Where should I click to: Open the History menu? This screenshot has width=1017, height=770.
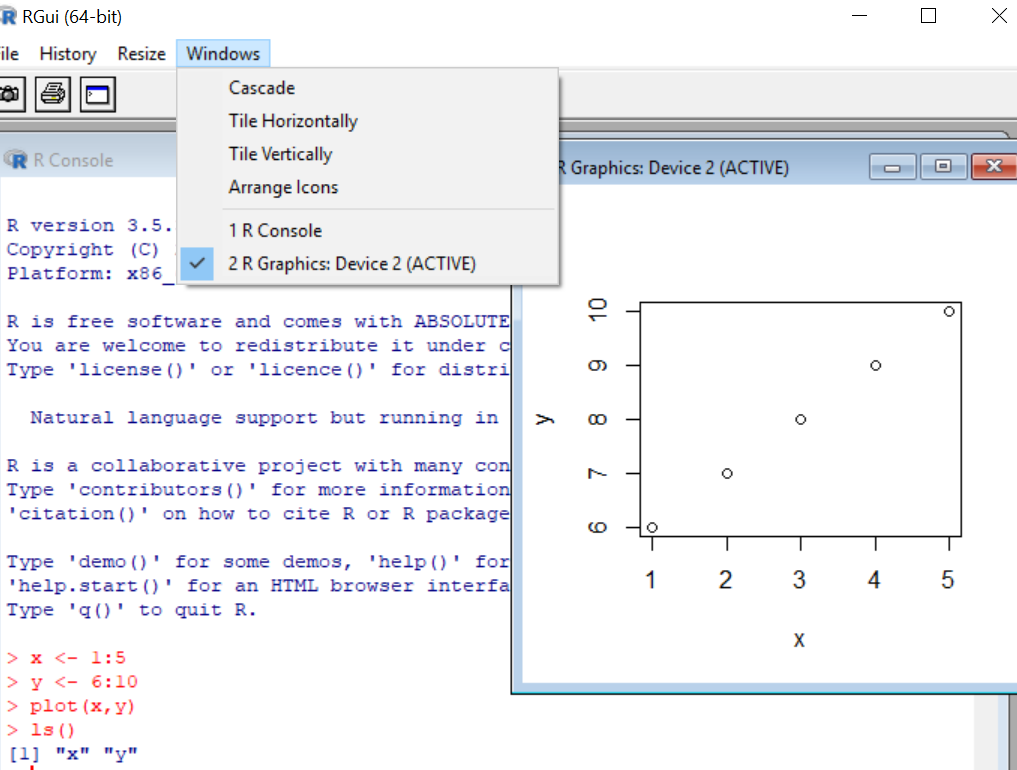coord(68,54)
